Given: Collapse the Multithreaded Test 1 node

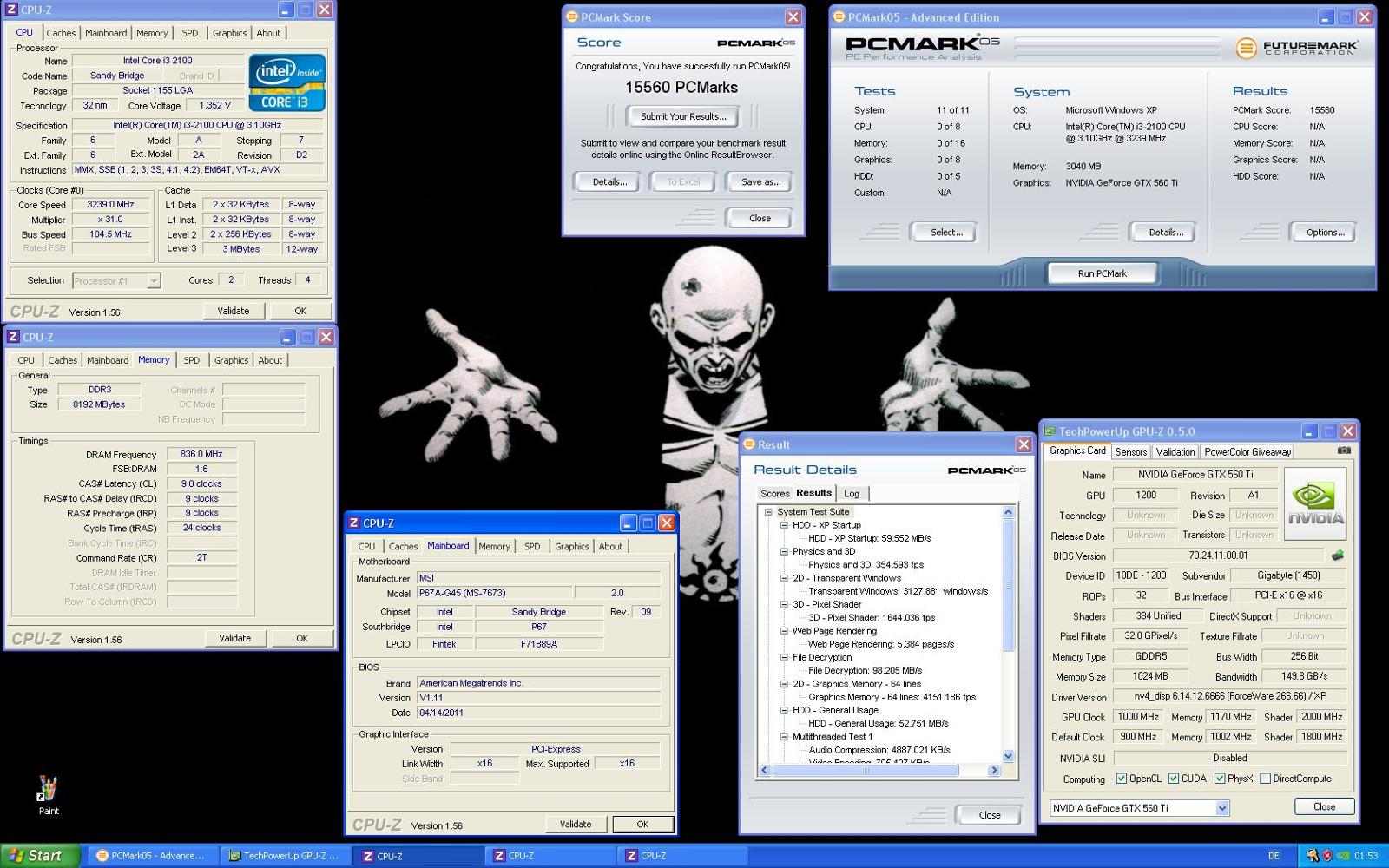Looking at the screenshot, I should [784, 736].
